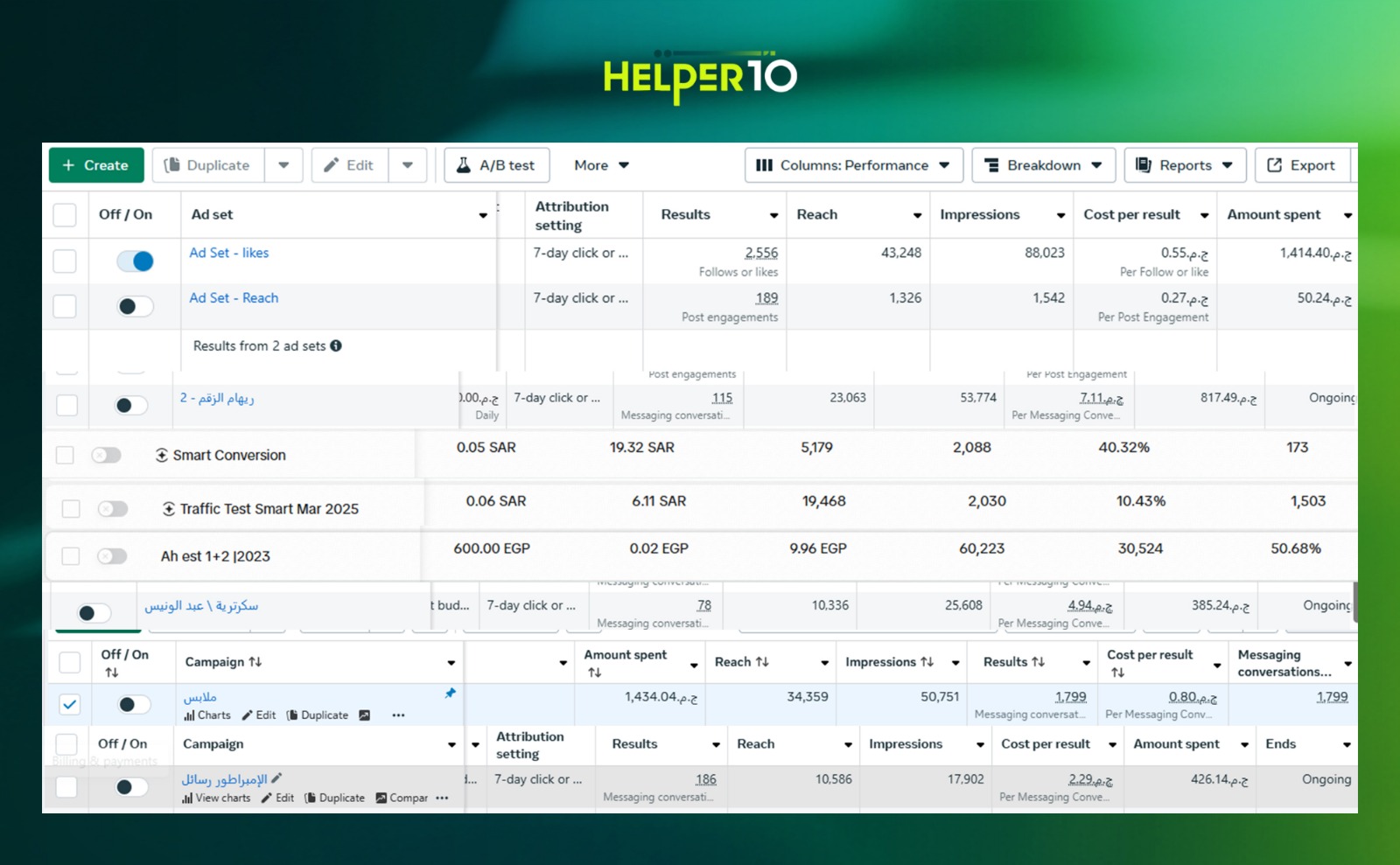Click the green Create button

[x=96, y=165]
